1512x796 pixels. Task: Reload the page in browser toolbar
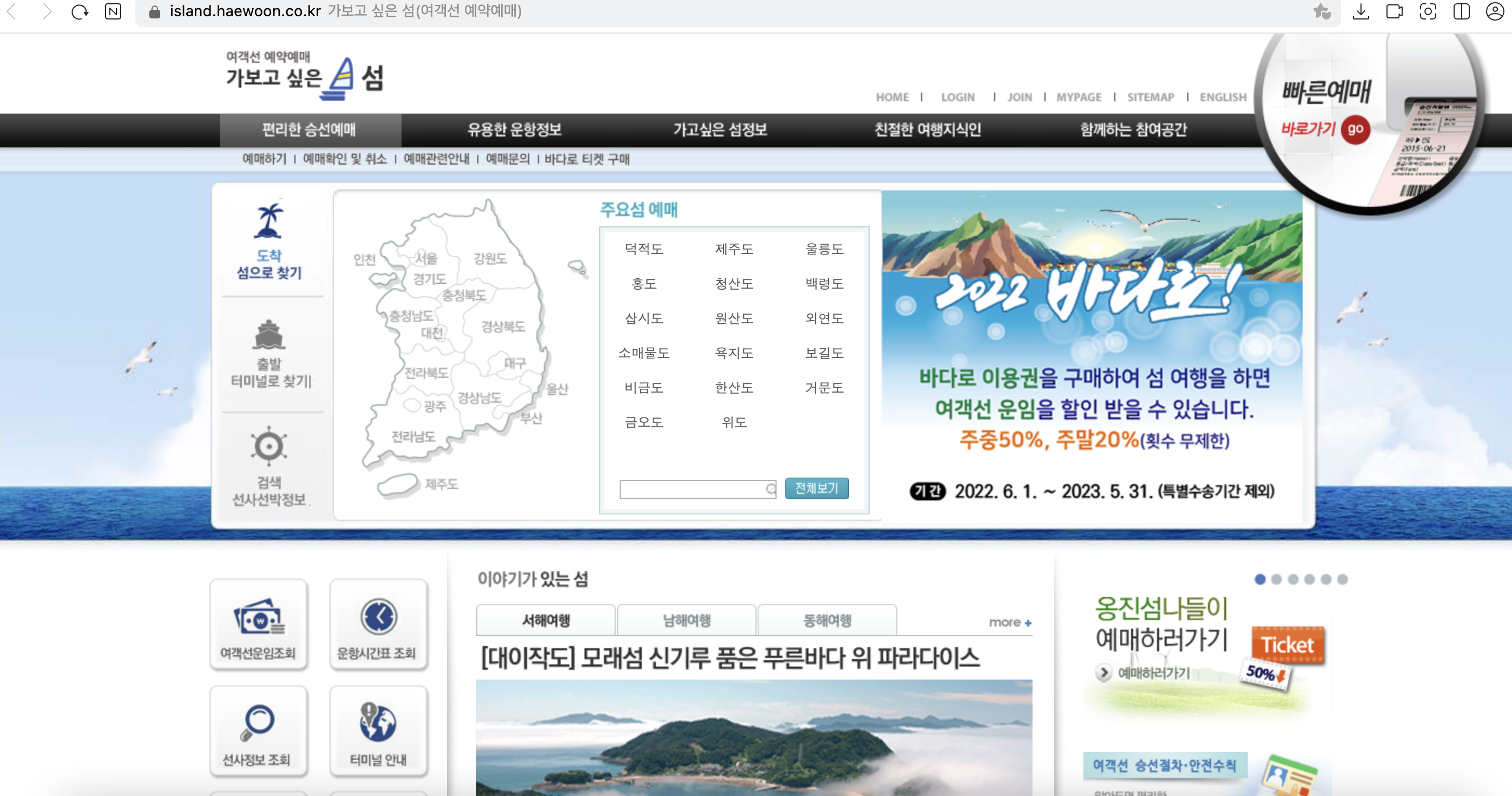pos(79,11)
